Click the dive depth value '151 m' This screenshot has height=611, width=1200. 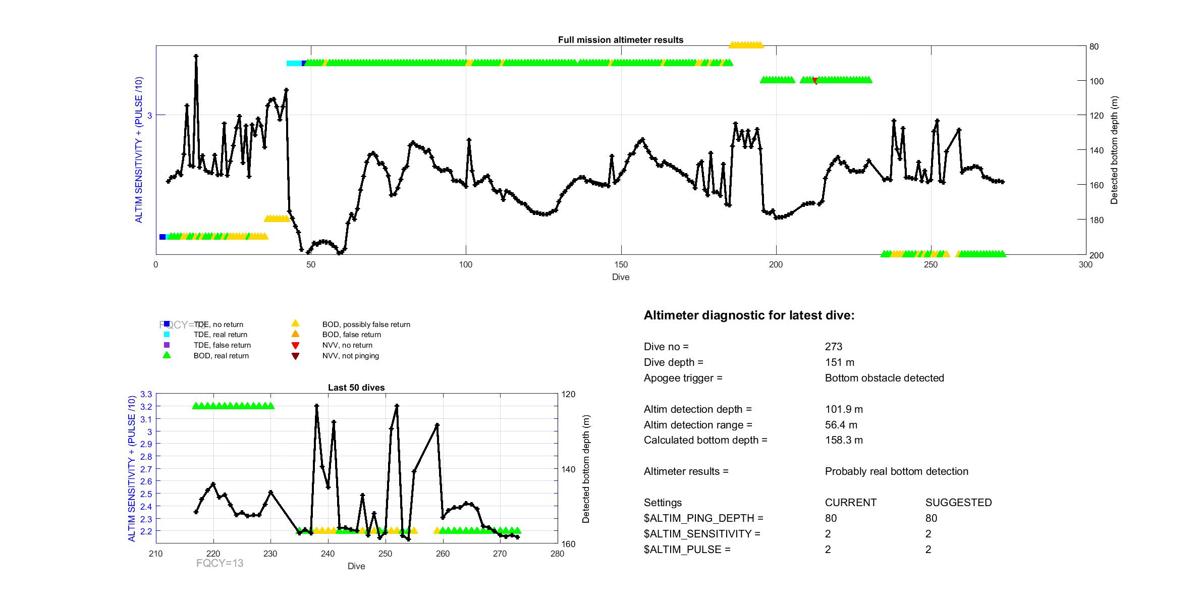[x=841, y=362]
